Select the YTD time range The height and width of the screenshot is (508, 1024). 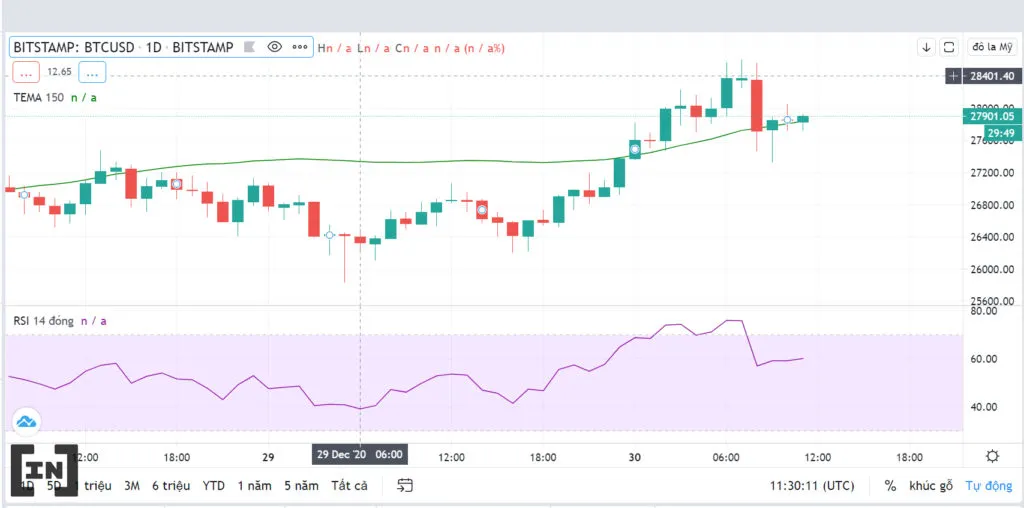pyautogui.click(x=214, y=485)
